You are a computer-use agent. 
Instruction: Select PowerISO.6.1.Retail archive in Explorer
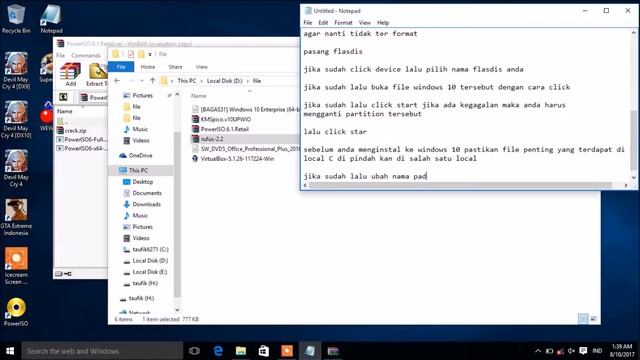point(224,129)
